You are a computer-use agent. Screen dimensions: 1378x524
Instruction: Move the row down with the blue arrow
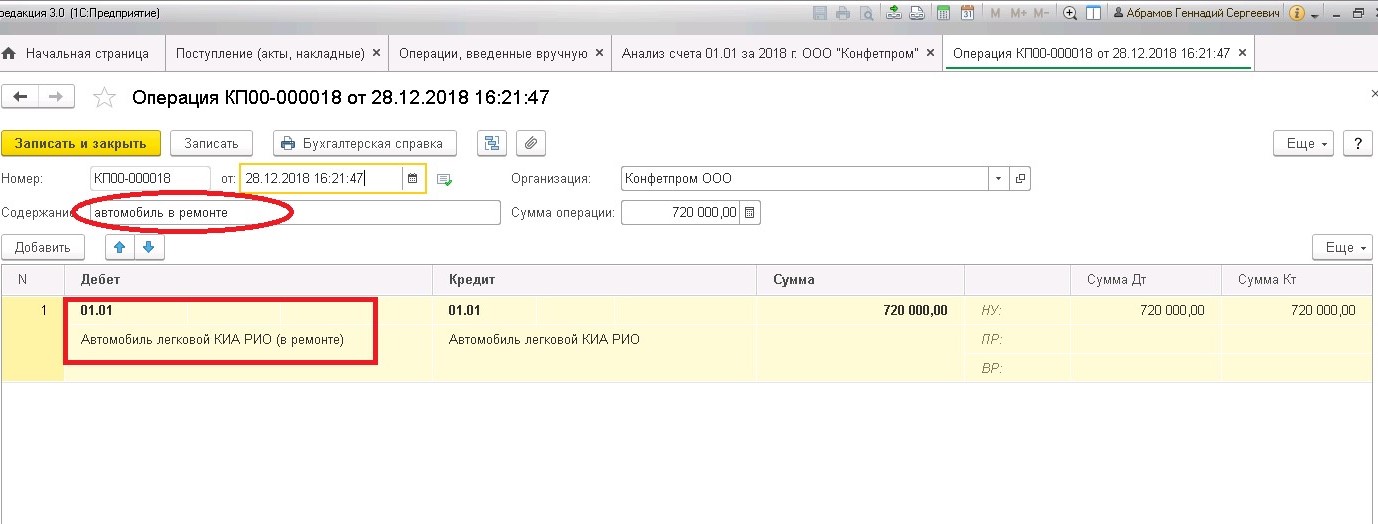(149, 247)
